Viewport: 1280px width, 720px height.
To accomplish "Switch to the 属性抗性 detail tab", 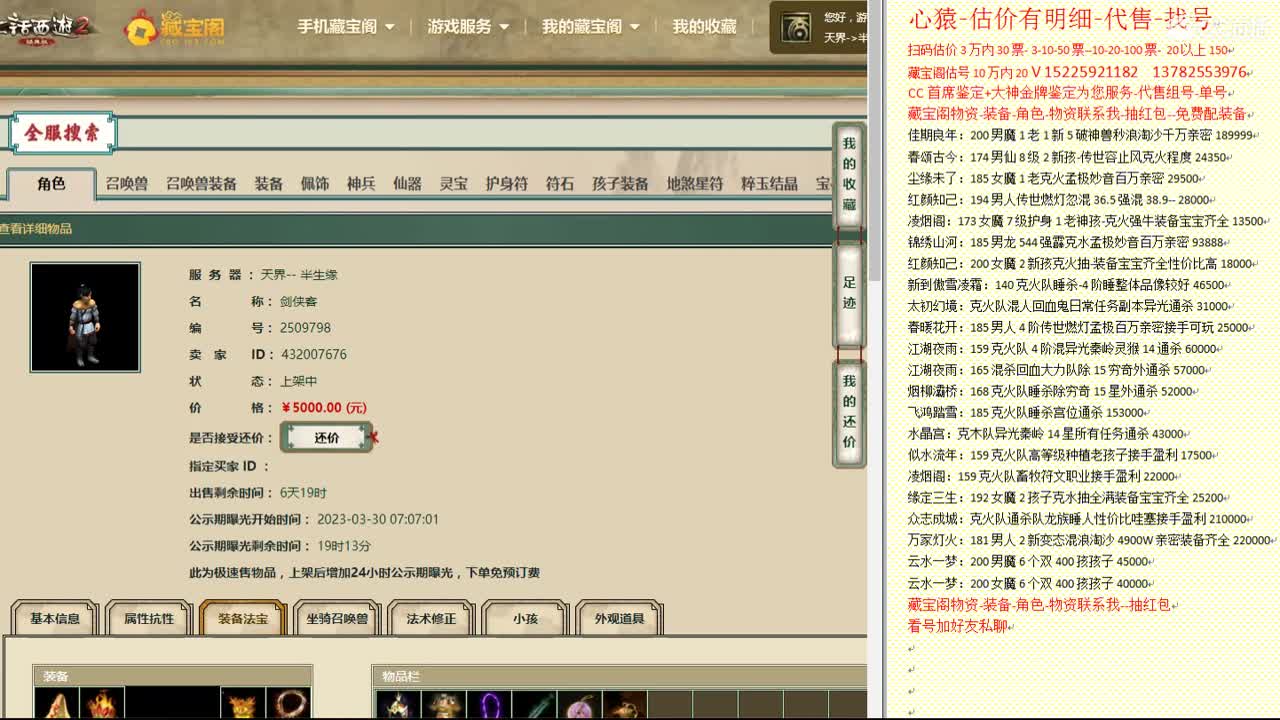I will point(148,619).
